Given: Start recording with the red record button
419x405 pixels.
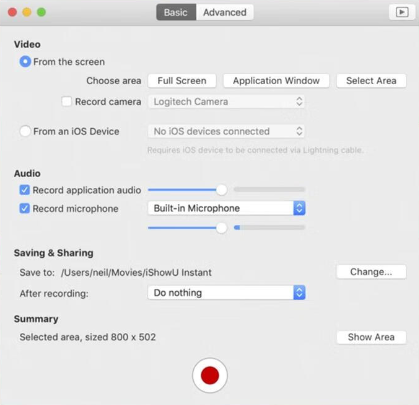Looking at the screenshot, I should 210,375.
